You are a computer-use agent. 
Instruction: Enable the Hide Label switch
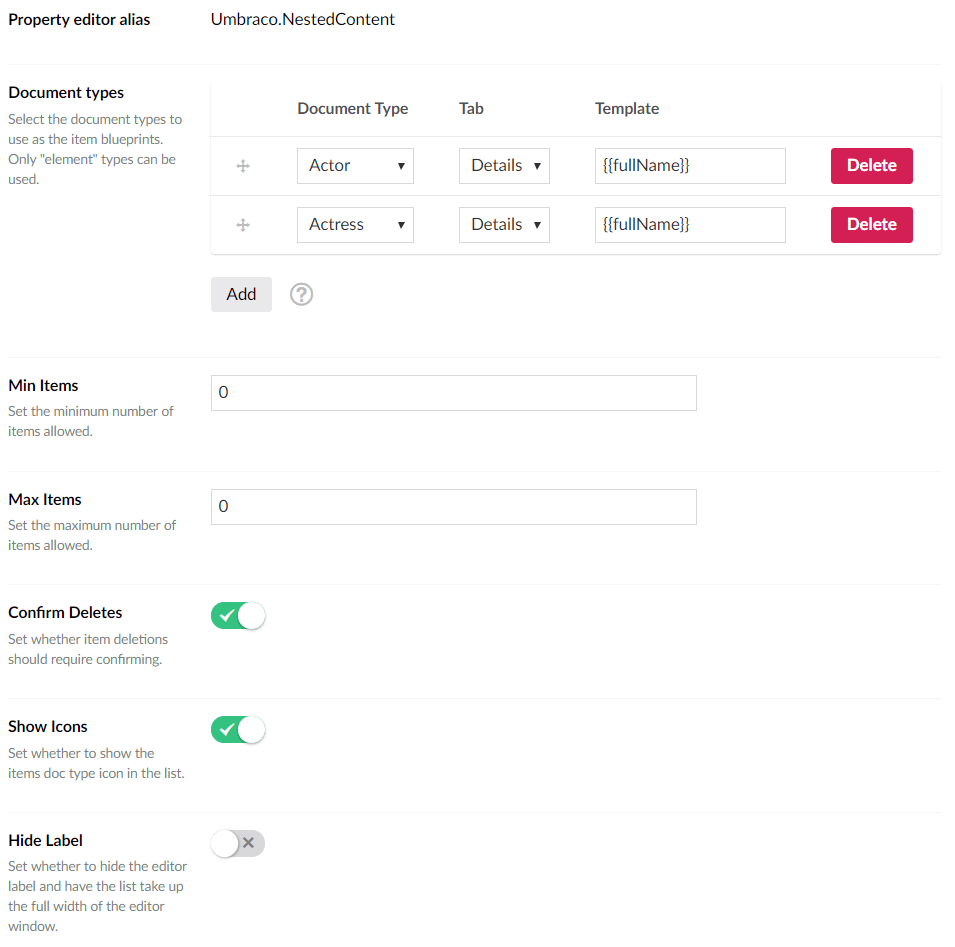238,843
